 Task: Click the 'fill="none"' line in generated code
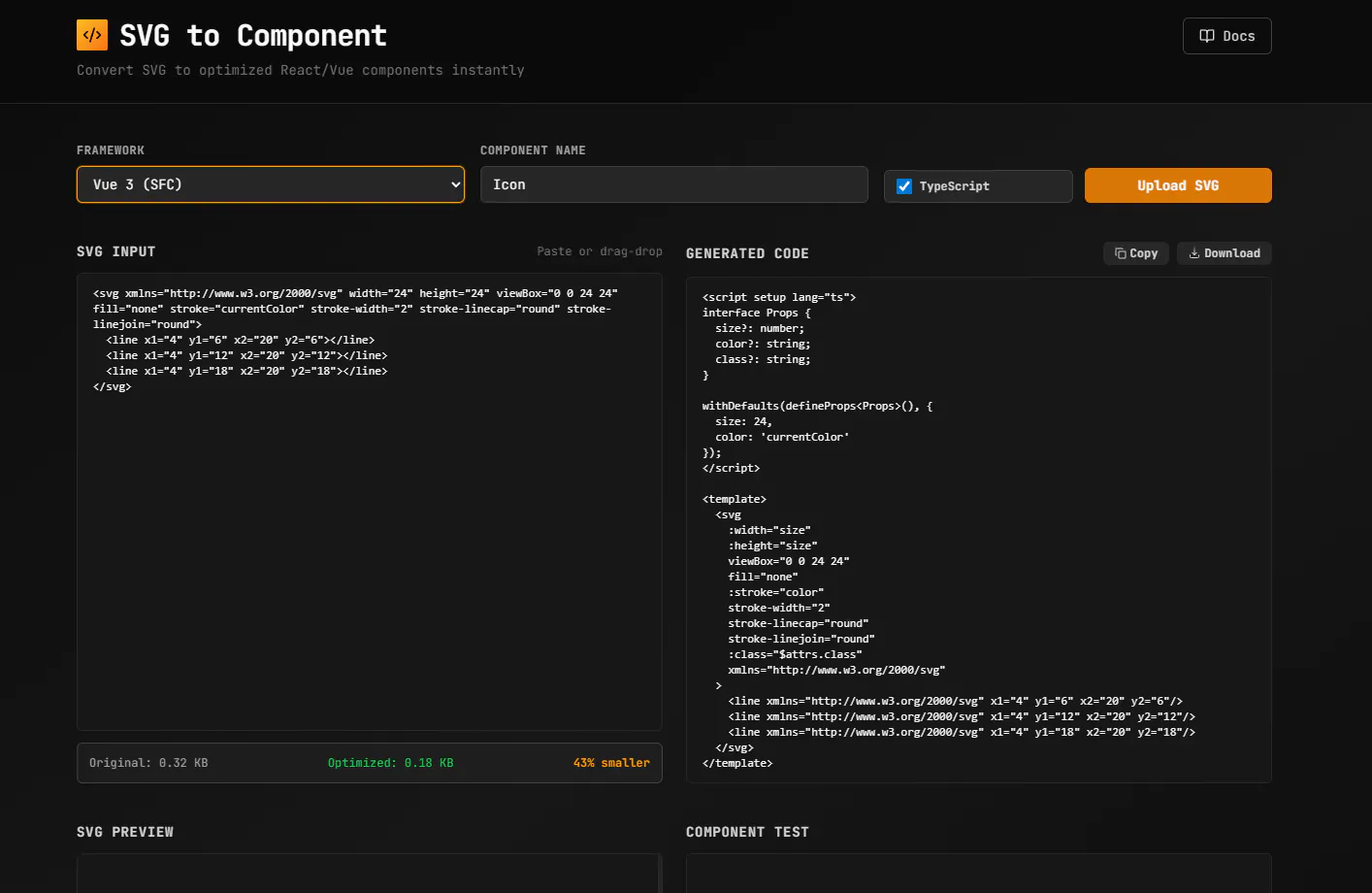pyautogui.click(x=763, y=577)
